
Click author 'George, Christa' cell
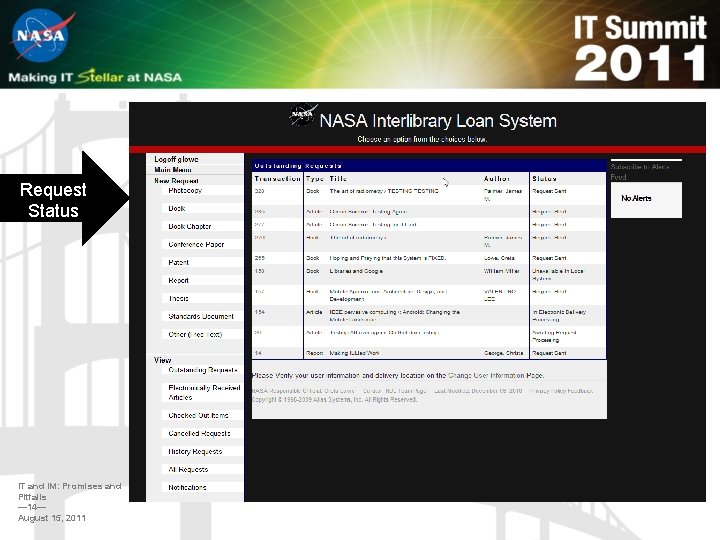pos(503,353)
